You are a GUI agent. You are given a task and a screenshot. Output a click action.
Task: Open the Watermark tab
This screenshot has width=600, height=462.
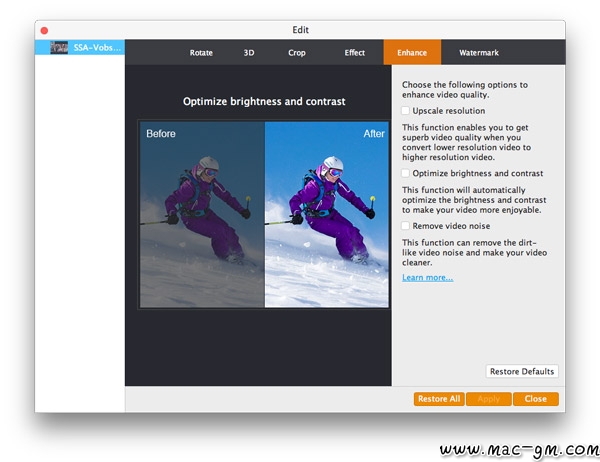[x=479, y=52]
